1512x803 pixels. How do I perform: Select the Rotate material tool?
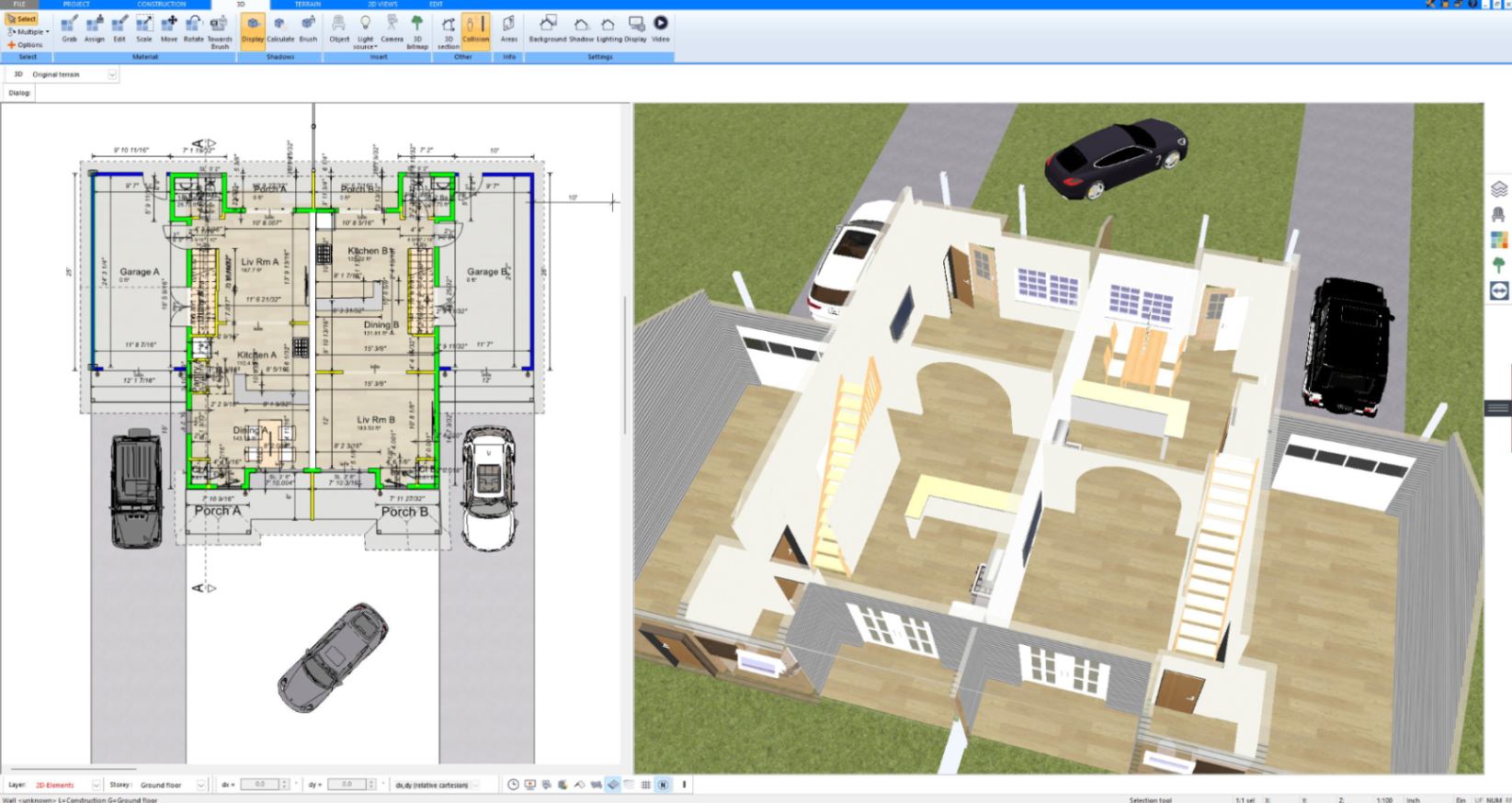point(194,28)
